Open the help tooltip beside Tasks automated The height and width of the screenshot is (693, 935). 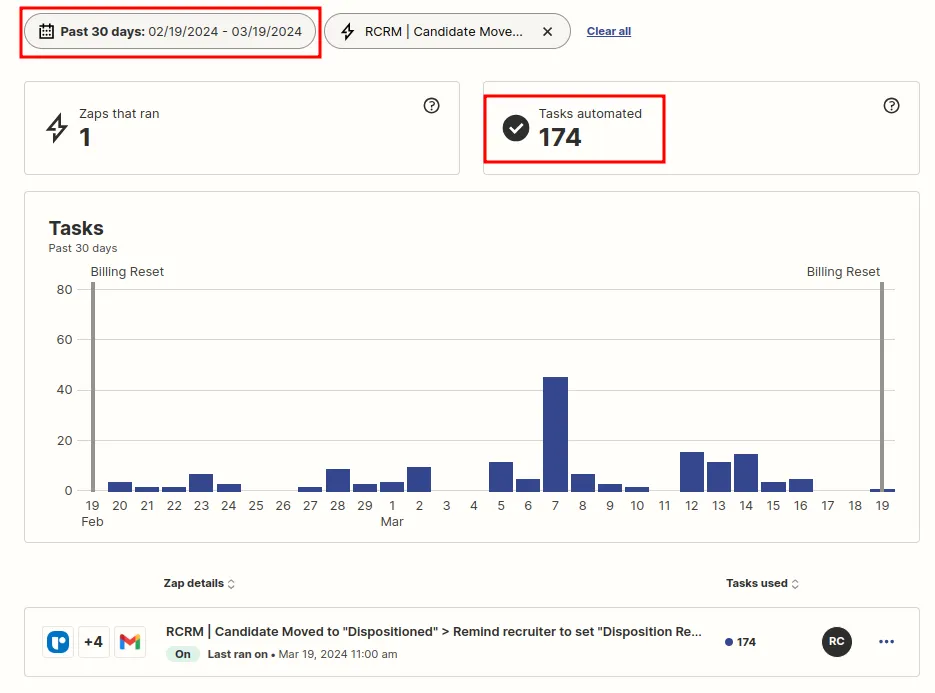(891, 105)
